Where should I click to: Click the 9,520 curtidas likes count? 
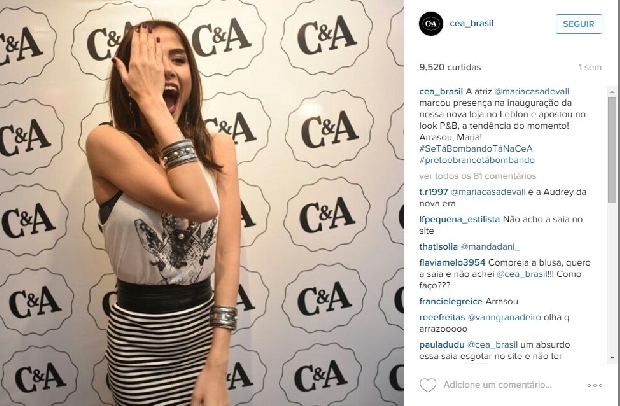pyautogui.click(x=450, y=67)
